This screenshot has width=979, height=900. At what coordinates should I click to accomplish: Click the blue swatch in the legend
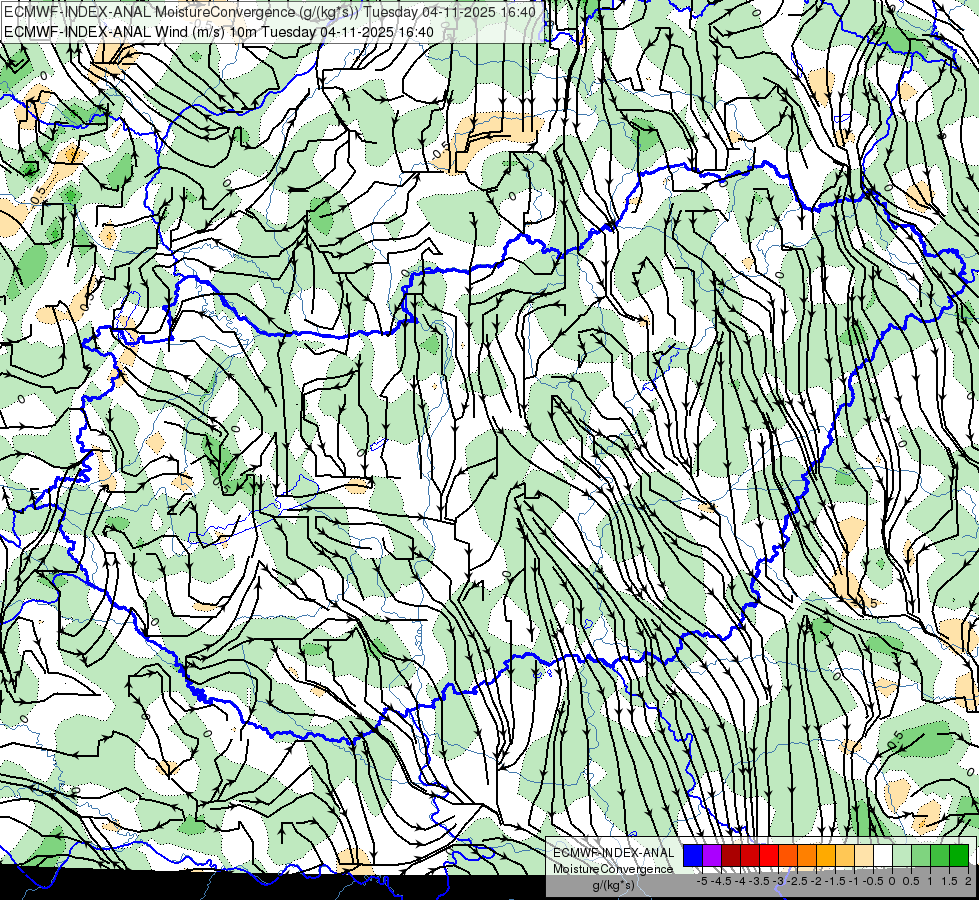pyautogui.click(x=693, y=855)
